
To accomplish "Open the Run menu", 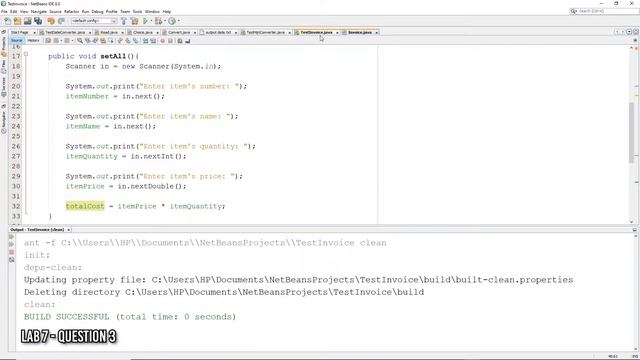I will (85, 11).
